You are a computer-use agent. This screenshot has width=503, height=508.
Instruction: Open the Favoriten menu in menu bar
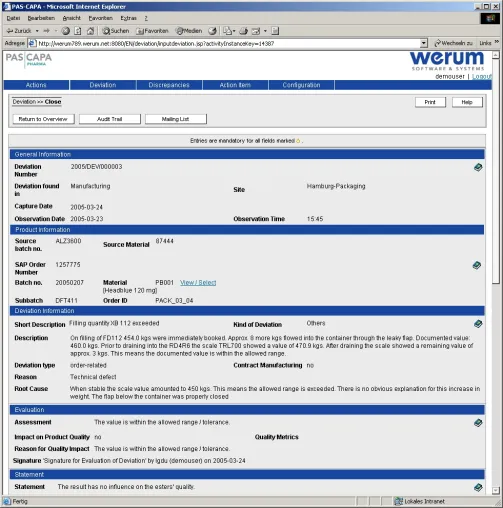tap(101, 18)
